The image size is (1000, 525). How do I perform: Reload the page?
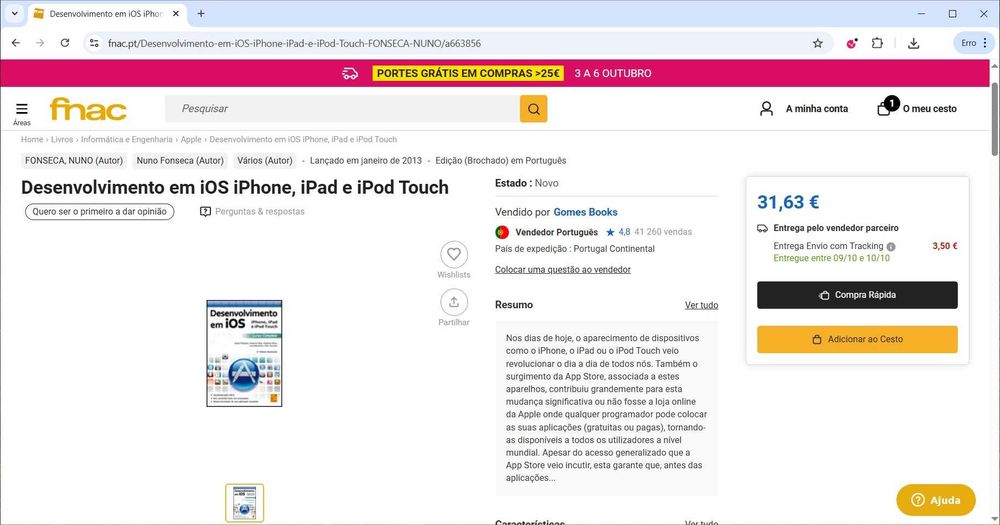tap(65, 43)
